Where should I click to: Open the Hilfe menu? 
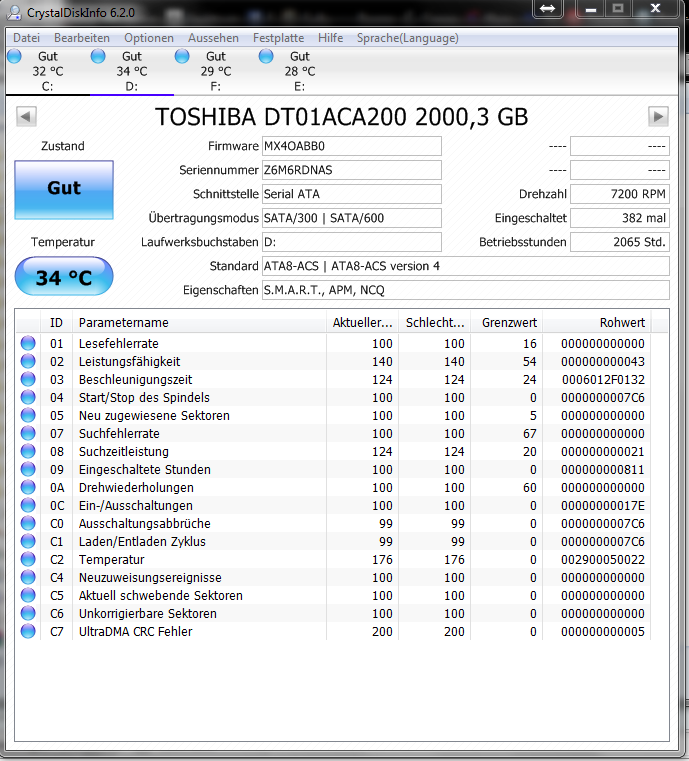(330, 38)
